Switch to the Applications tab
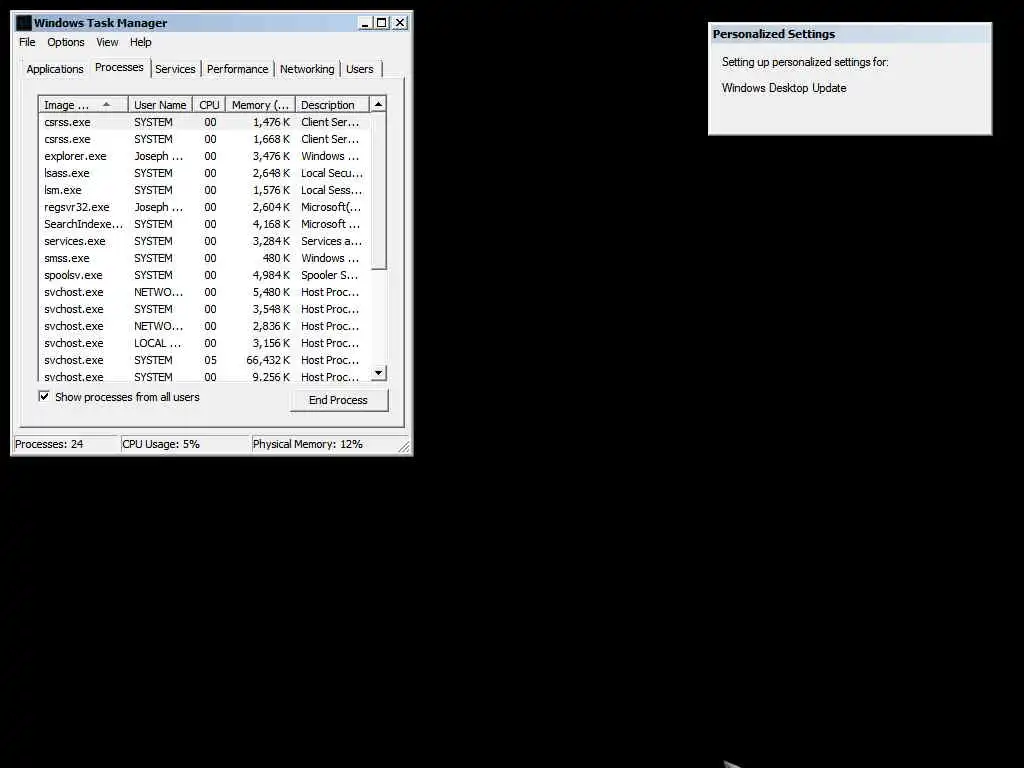Viewport: 1024px width, 768px height. click(x=55, y=69)
